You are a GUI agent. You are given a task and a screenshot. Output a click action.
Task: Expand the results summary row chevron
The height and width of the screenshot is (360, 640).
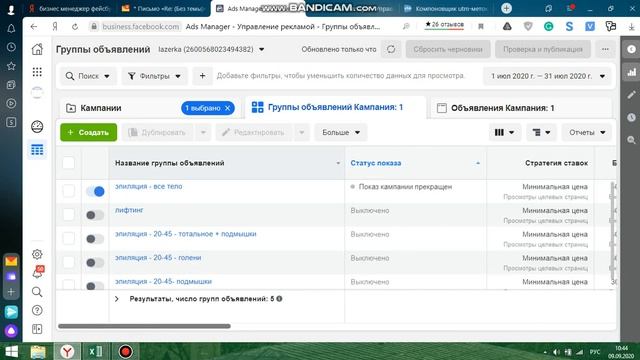117,299
